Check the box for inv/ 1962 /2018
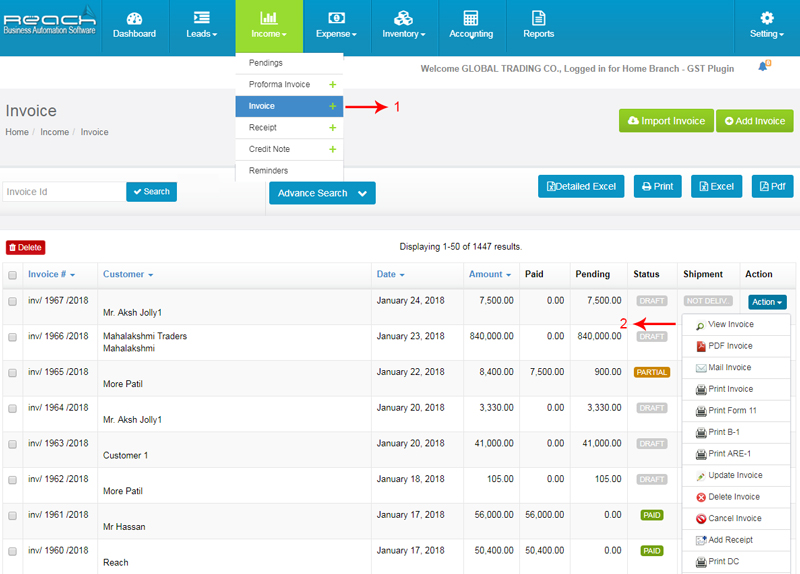Viewport: 800px width, 574px height. coord(12,480)
